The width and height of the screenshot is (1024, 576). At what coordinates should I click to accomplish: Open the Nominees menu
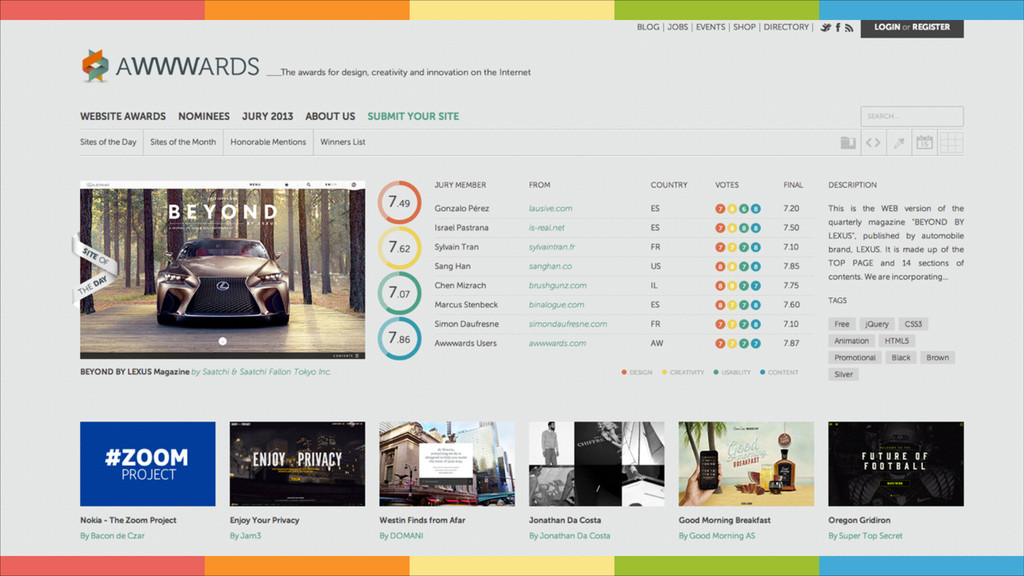pos(204,116)
